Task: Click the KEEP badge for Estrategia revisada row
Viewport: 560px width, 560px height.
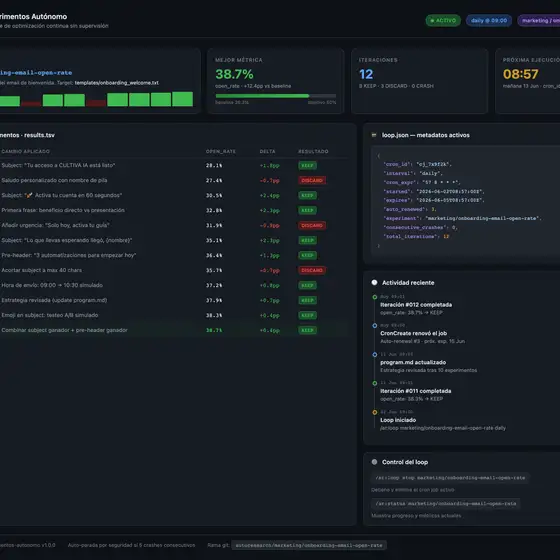Action: point(307,300)
